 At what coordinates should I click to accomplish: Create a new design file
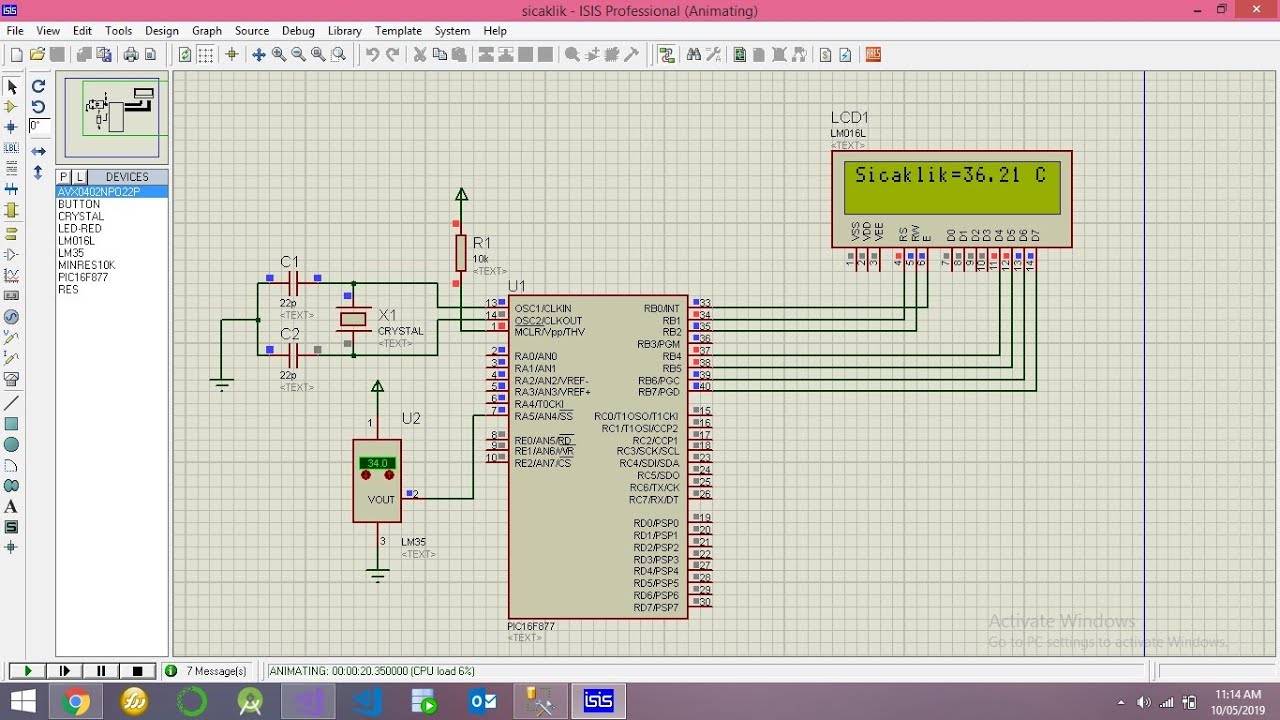point(16,55)
